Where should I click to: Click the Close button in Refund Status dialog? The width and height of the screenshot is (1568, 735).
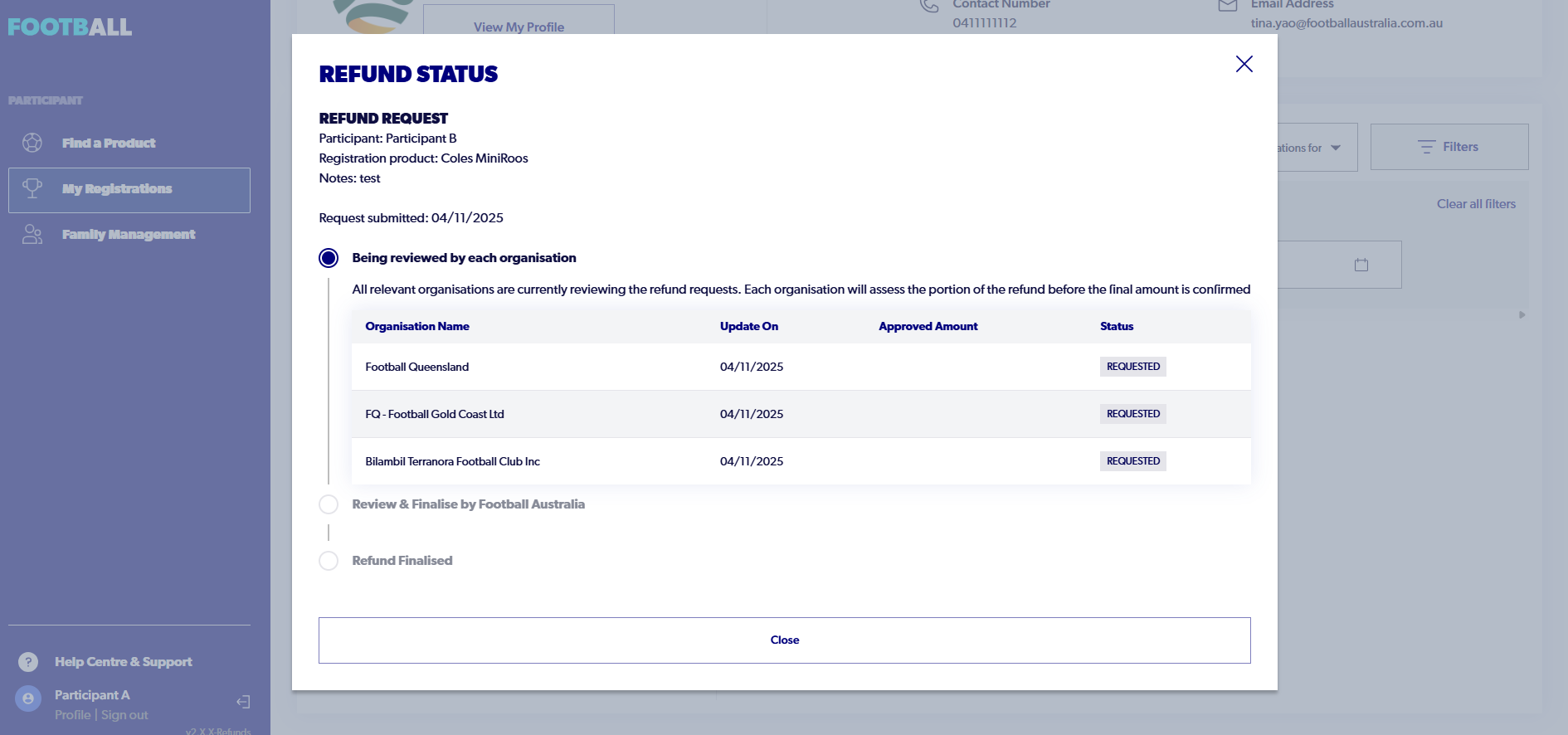click(x=784, y=640)
